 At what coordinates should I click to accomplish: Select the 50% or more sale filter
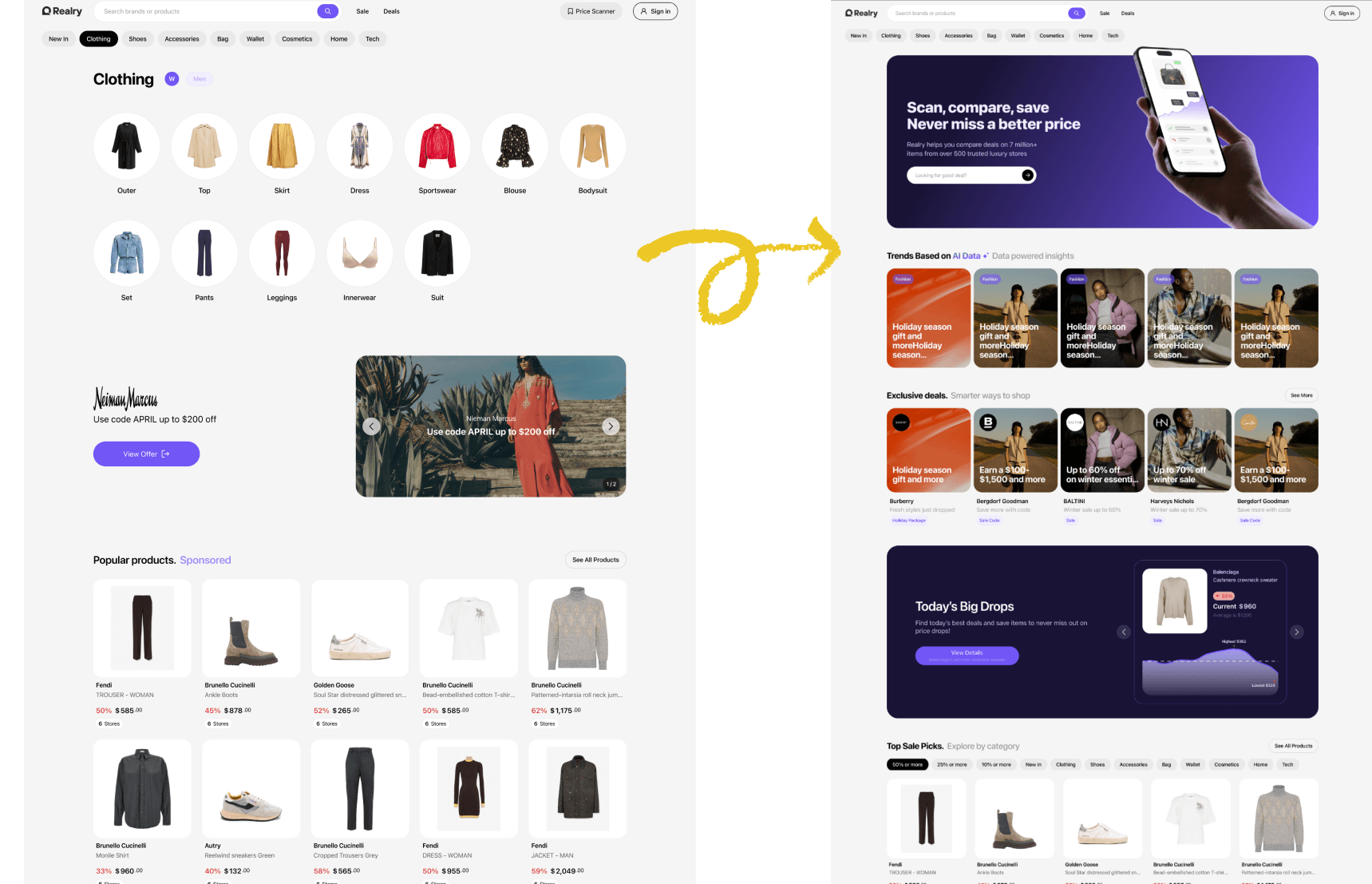click(907, 764)
